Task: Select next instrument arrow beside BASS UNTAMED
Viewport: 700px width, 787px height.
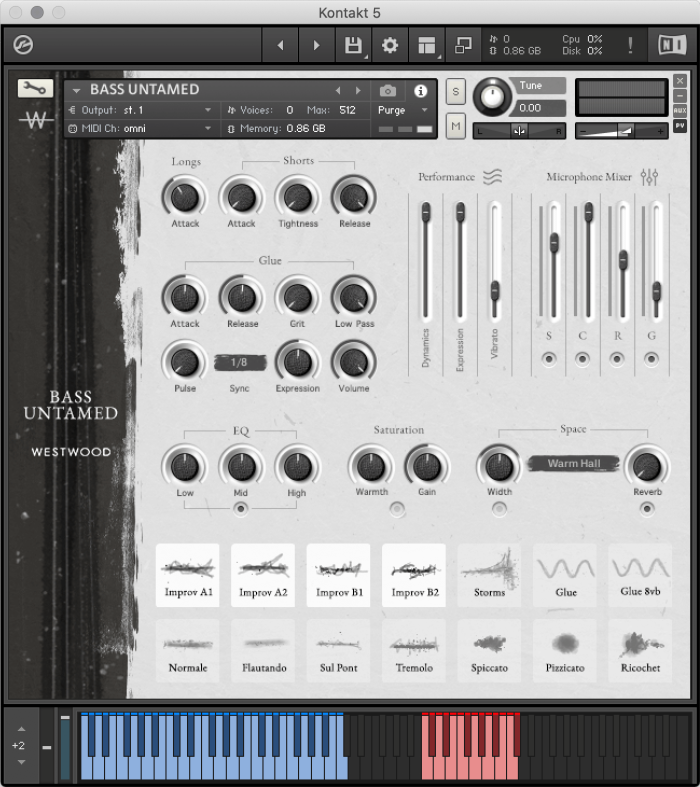Action: coord(358,91)
